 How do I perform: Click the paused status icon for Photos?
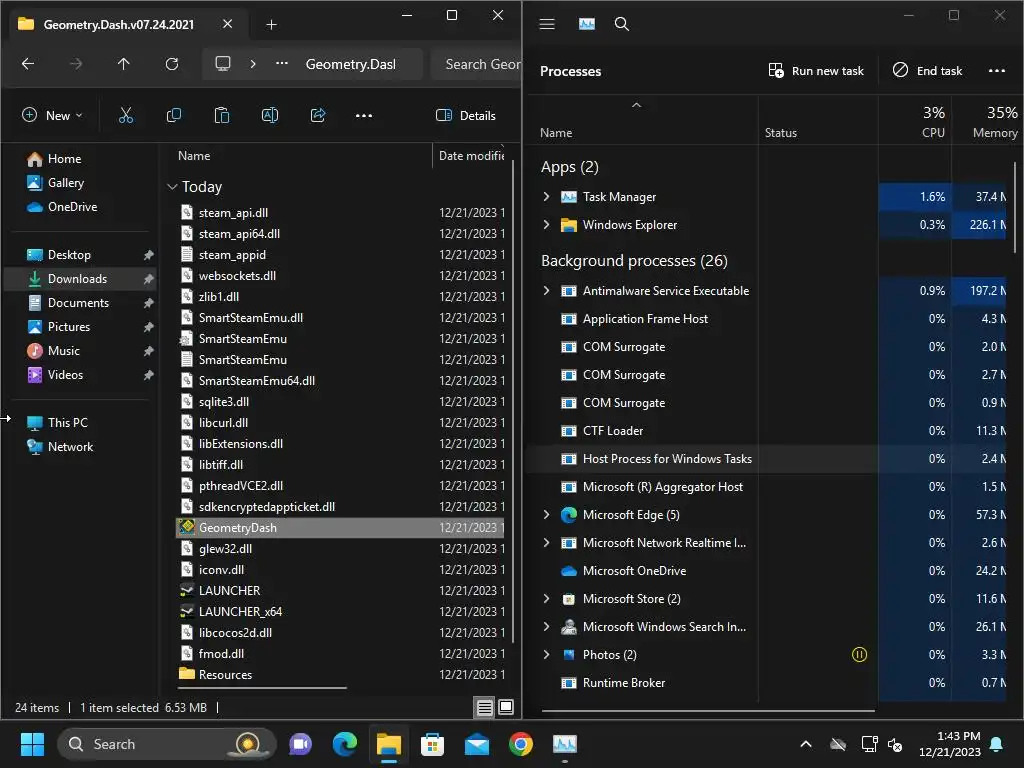pyautogui.click(x=859, y=654)
